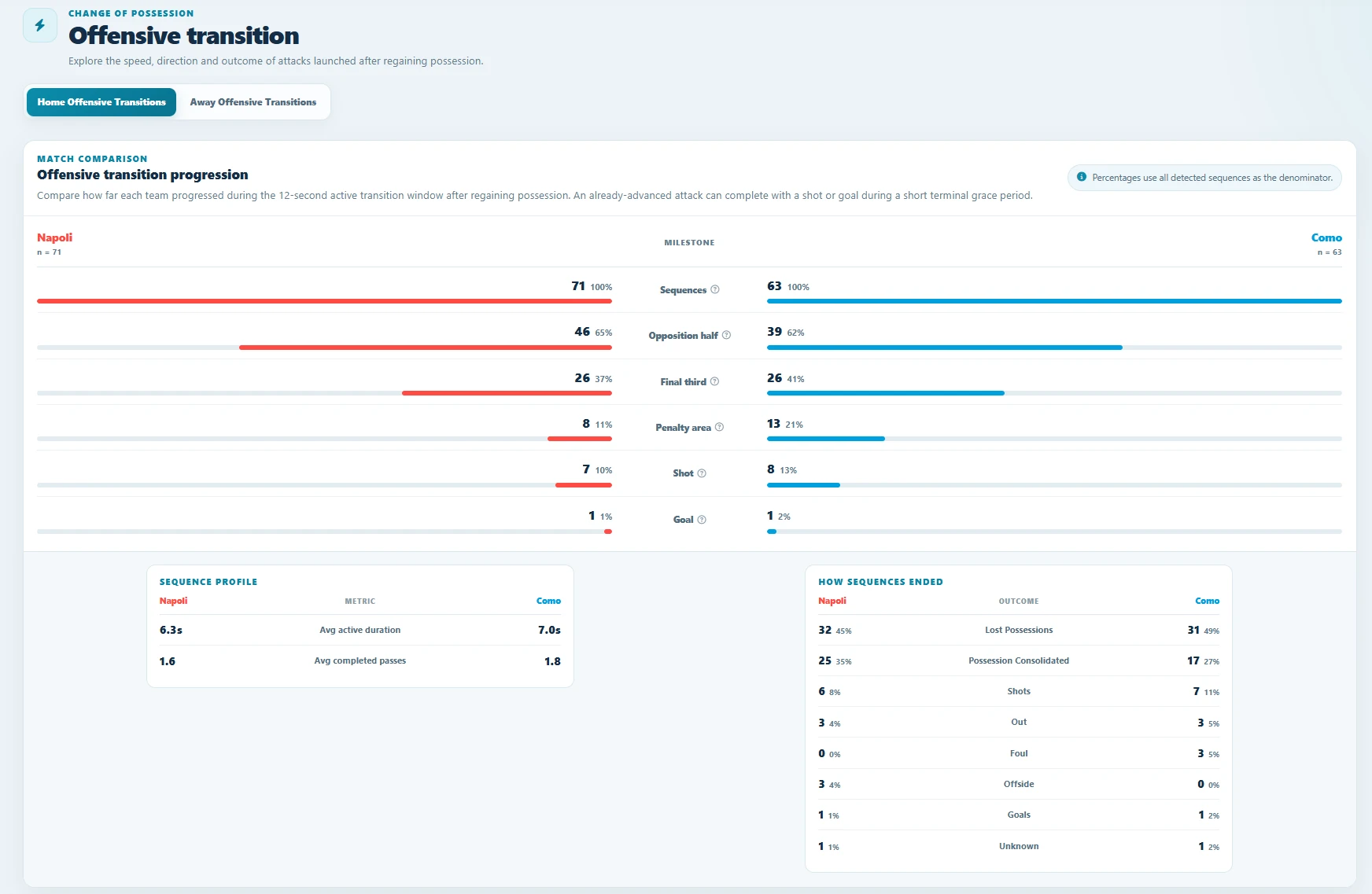1372x894 pixels.
Task: Click the 'METRIC' column header in Sequence Profile
Action: [x=360, y=602]
